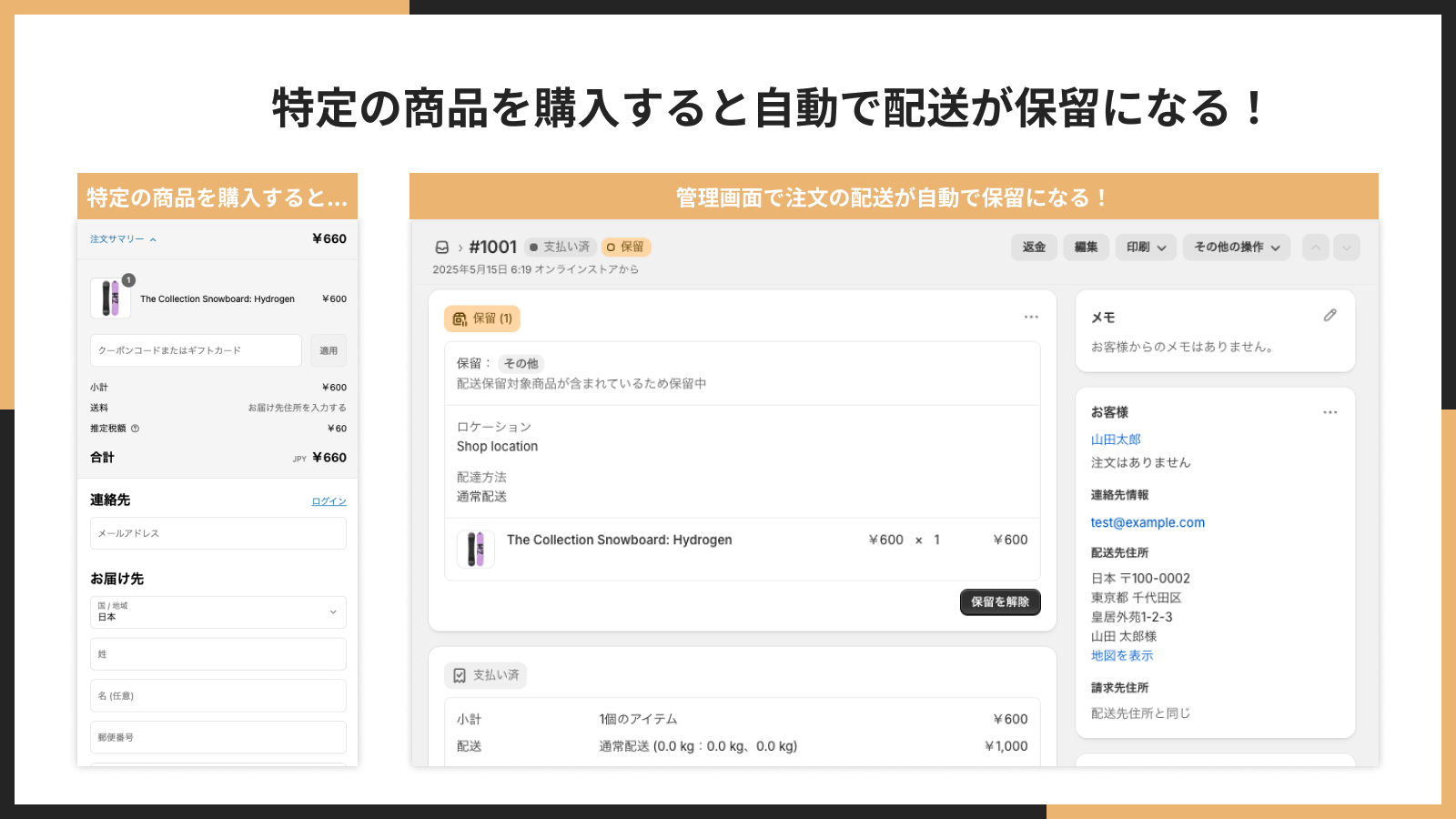Open the その他の操作 dropdown

1237,248
